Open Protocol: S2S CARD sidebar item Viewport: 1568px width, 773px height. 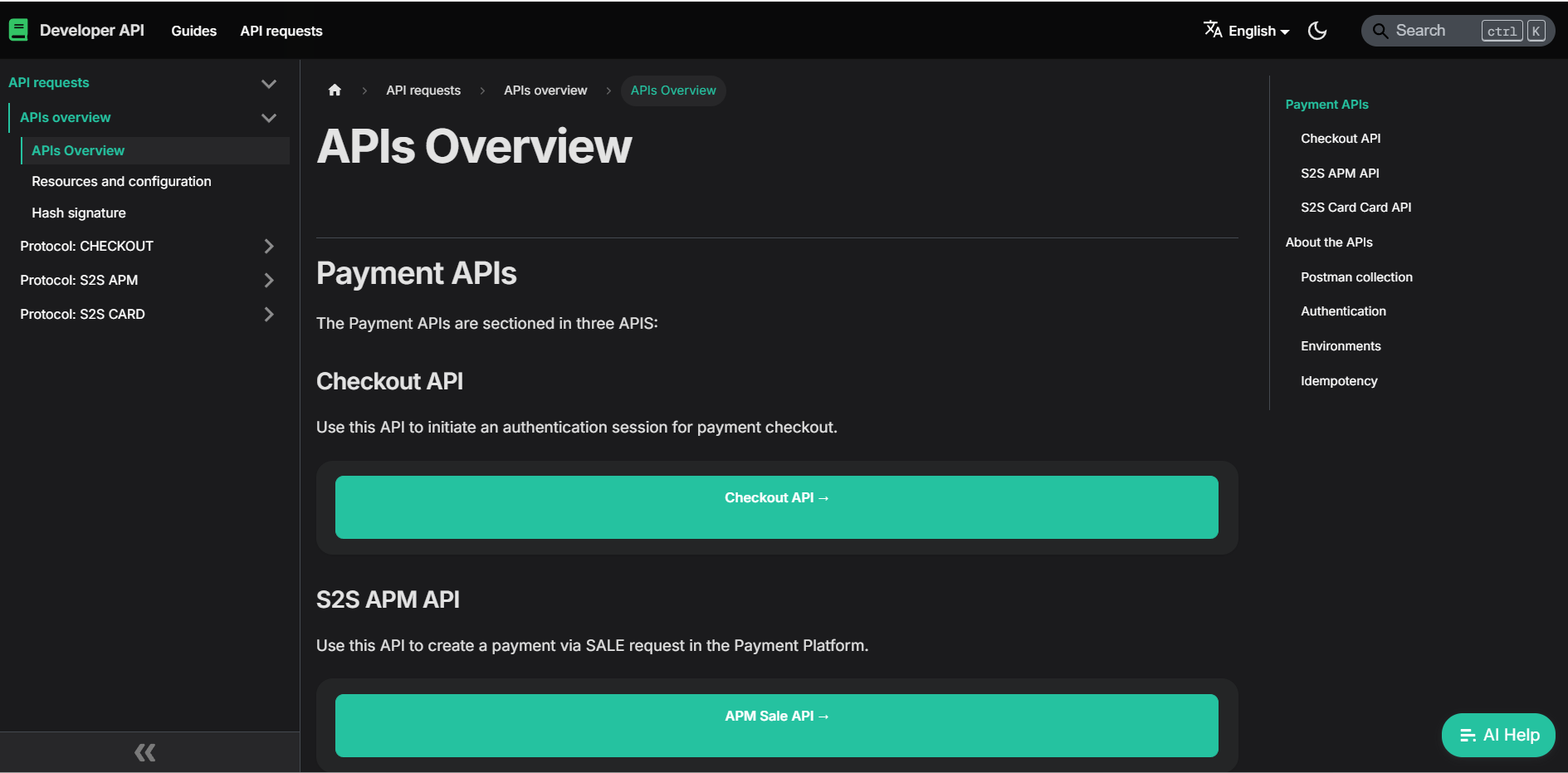pyautogui.click(x=82, y=314)
